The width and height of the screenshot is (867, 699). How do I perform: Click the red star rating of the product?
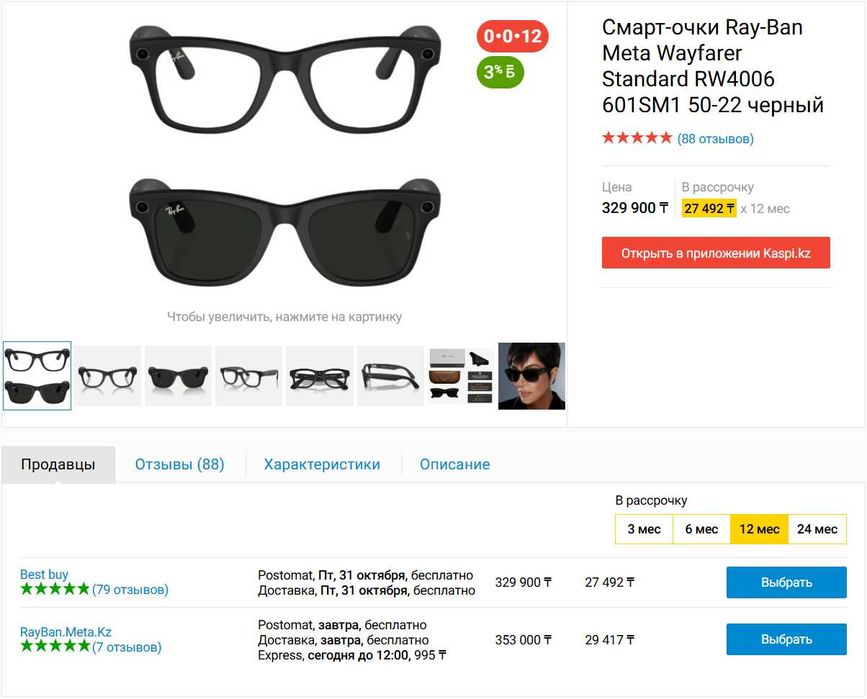click(x=637, y=138)
